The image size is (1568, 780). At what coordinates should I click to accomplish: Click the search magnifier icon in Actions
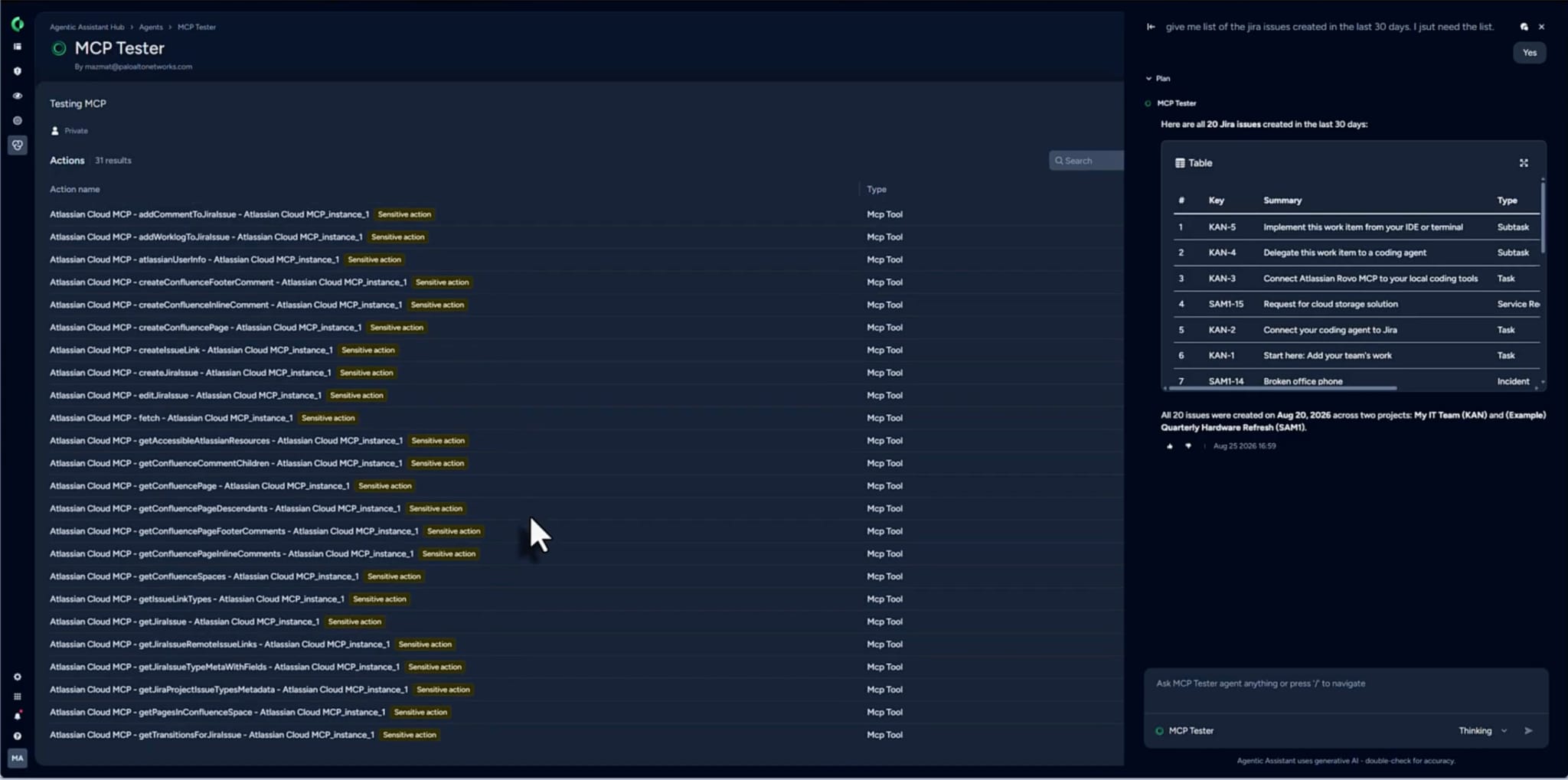tap(1059, 161)
